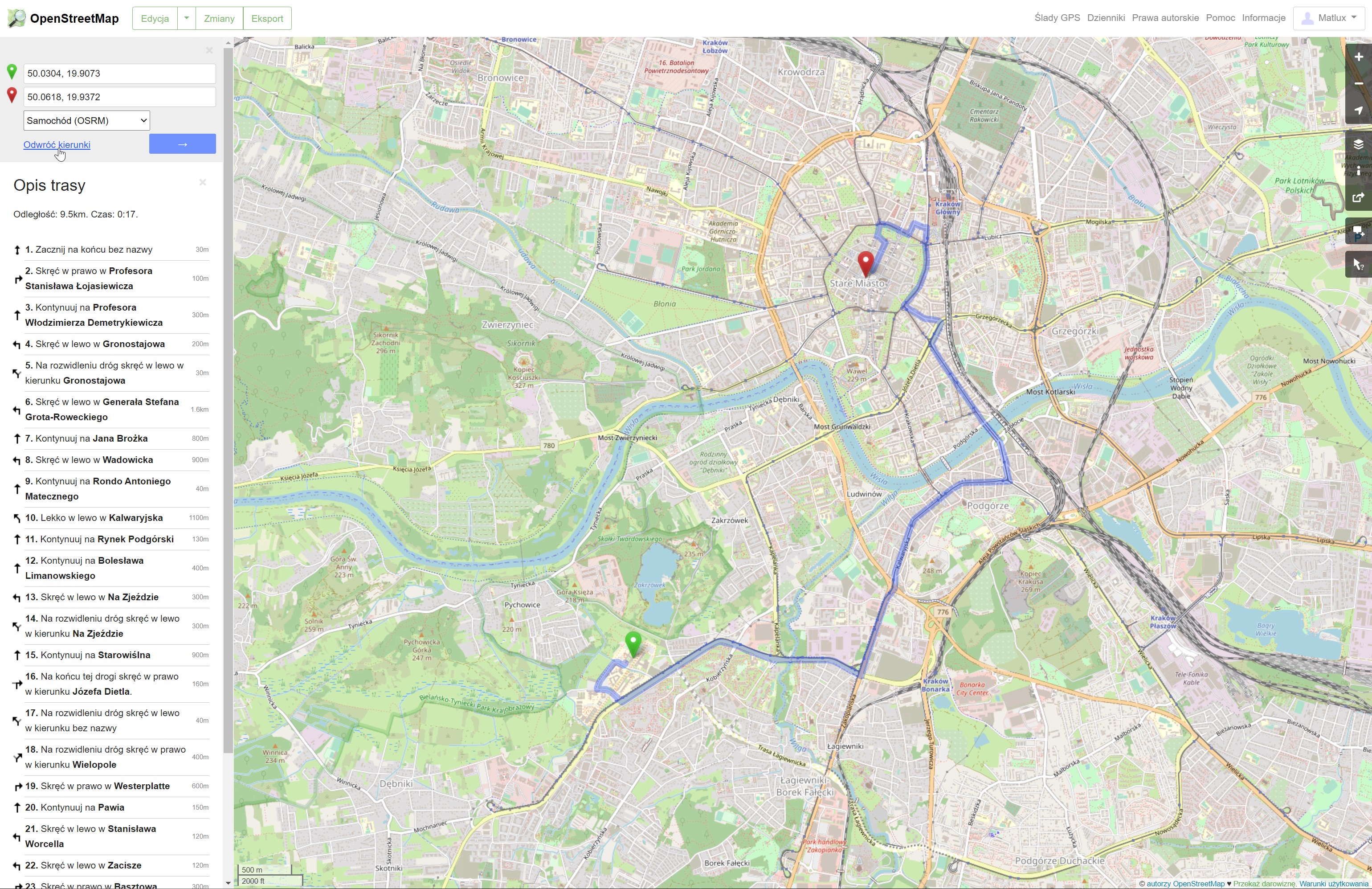Click the Edycja tab button

pos(155,18)
